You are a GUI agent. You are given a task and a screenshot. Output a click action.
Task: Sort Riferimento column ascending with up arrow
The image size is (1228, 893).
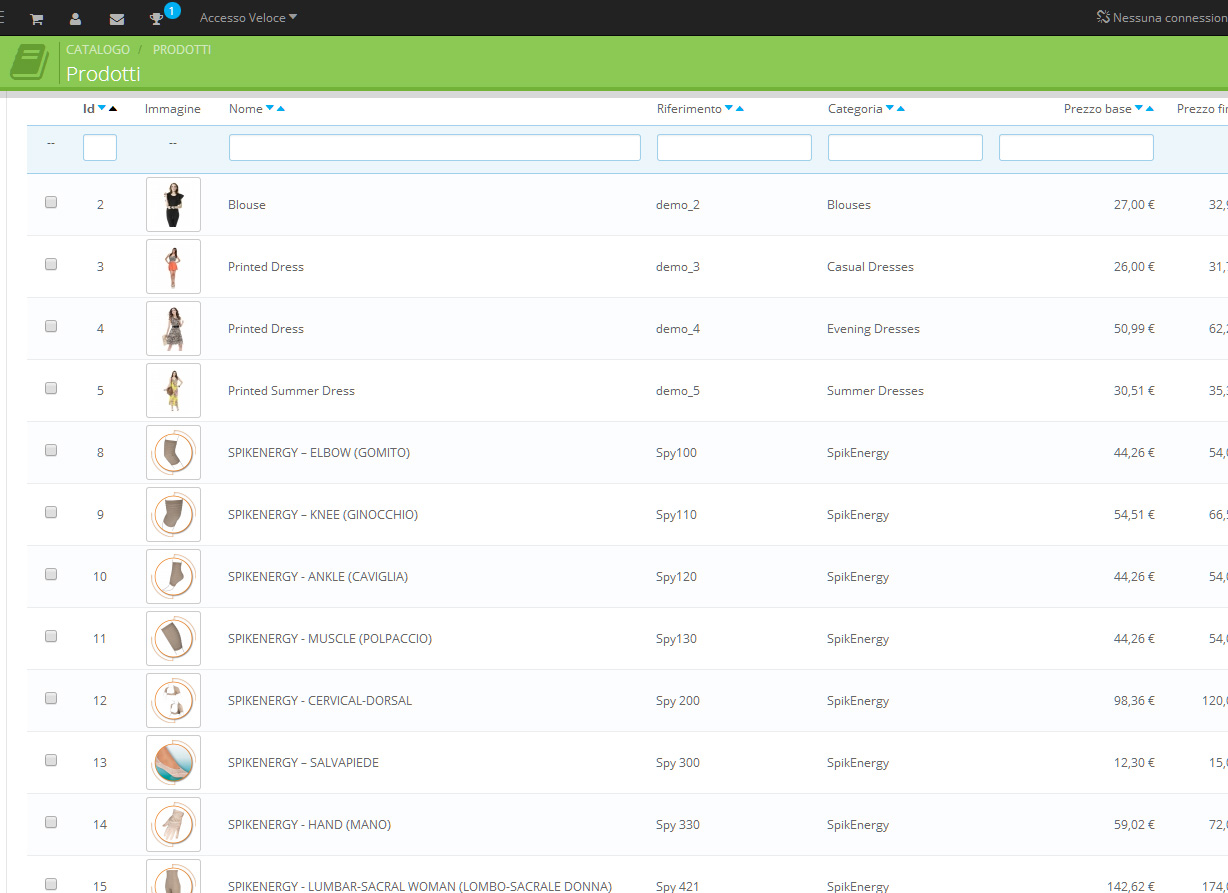739,108
